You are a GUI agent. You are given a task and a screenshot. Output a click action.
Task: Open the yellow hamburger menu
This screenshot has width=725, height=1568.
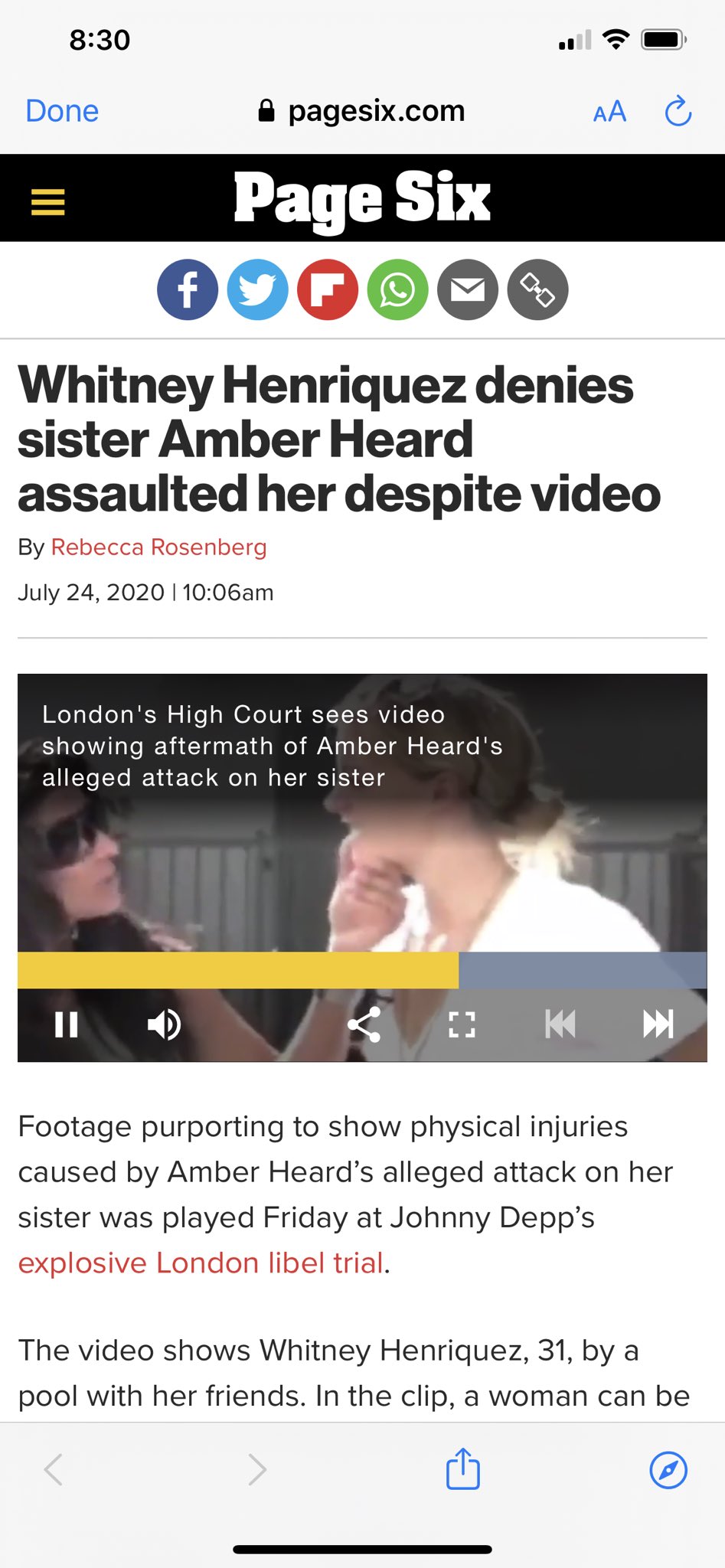point(47,202)
